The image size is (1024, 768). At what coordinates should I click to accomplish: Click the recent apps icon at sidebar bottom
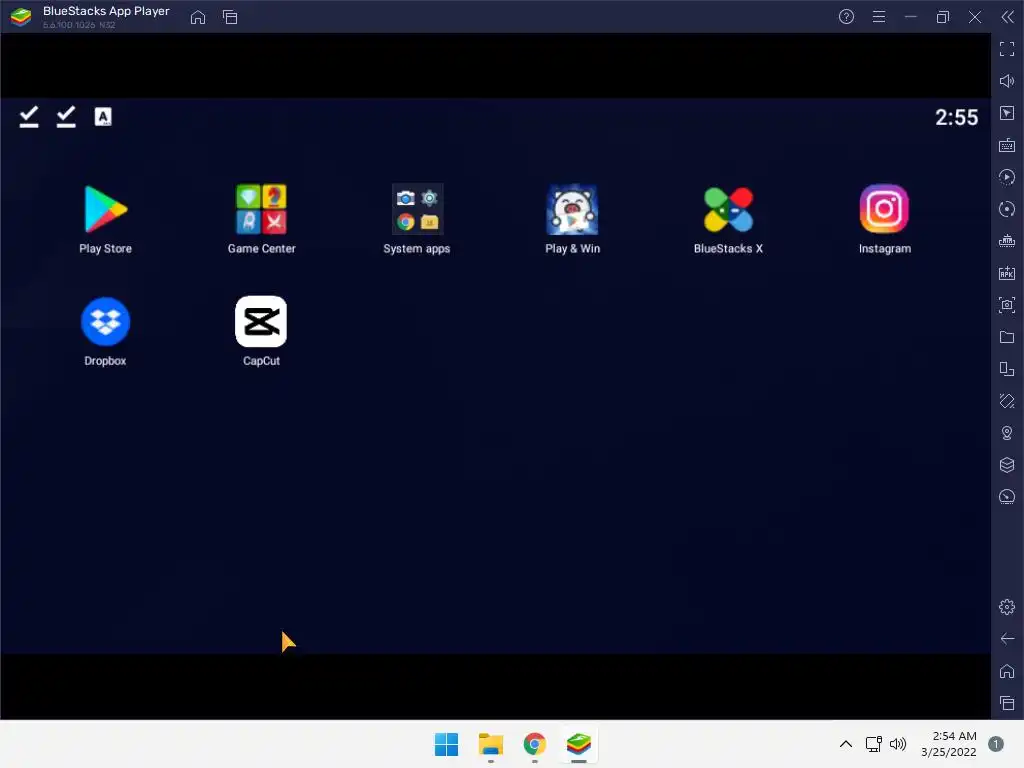tap(1007, 703)
